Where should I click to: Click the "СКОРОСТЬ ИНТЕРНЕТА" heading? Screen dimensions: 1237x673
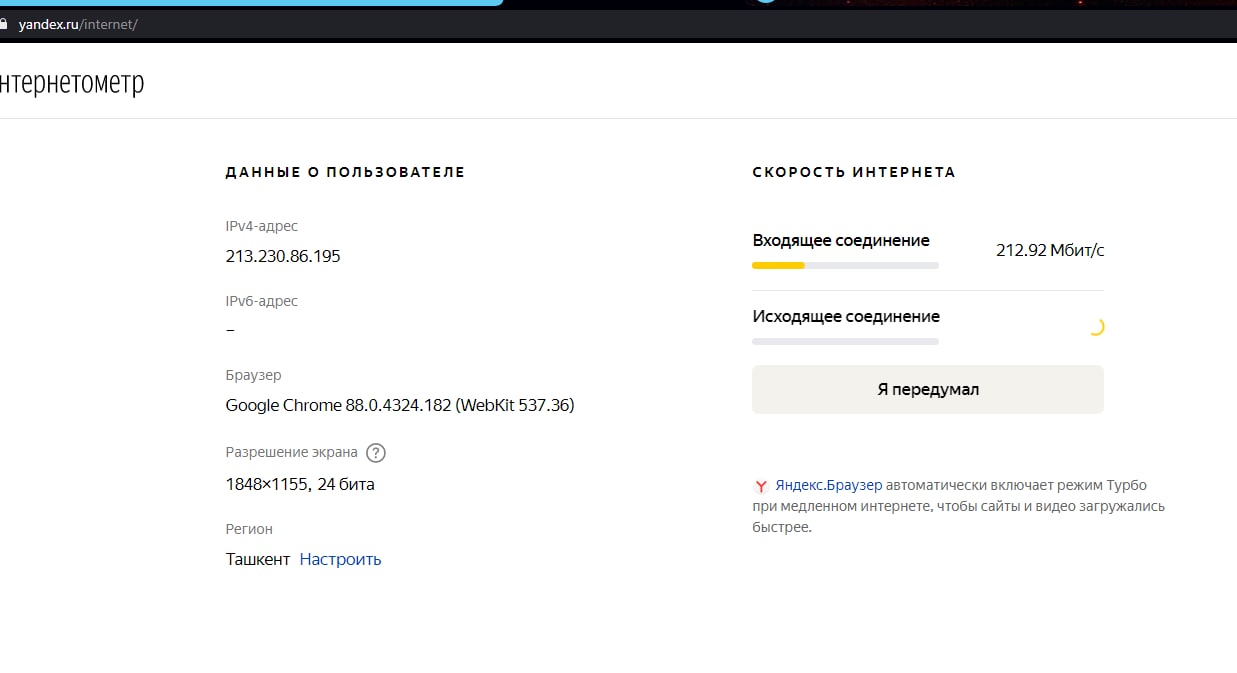point(854,172)
